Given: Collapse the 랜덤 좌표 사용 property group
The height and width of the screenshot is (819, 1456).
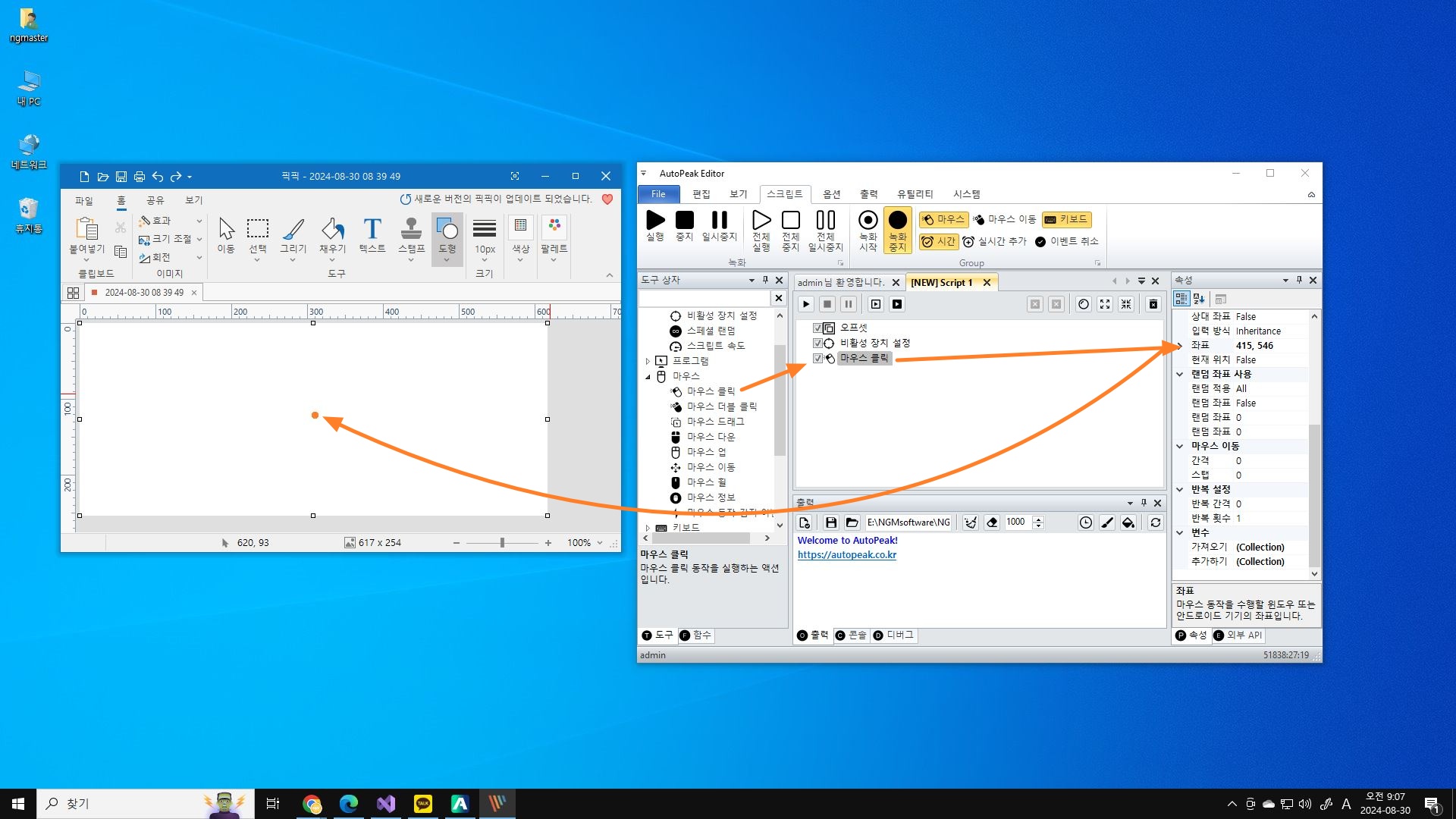Looking at the screenshot, I should pyautogui.click(x=1180, y=374).
